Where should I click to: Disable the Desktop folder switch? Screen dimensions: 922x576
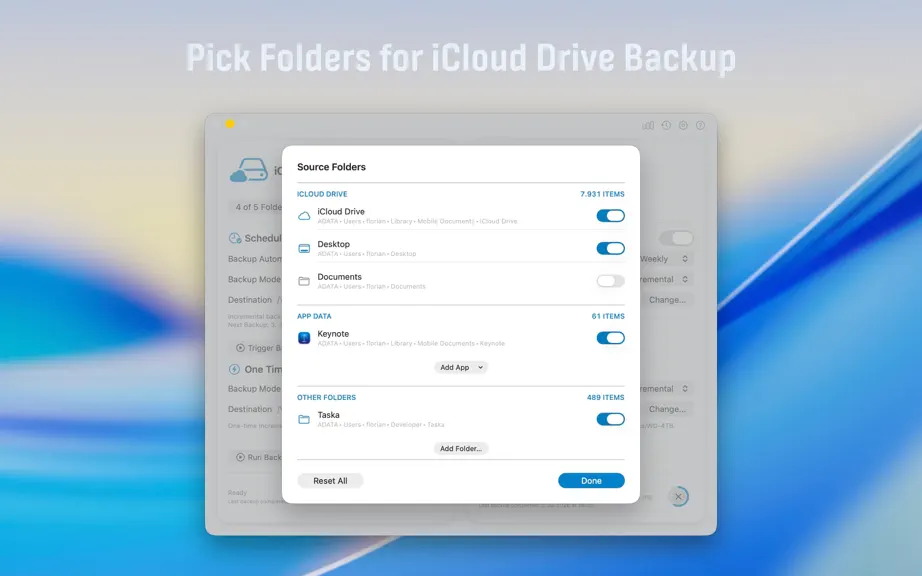610,249
